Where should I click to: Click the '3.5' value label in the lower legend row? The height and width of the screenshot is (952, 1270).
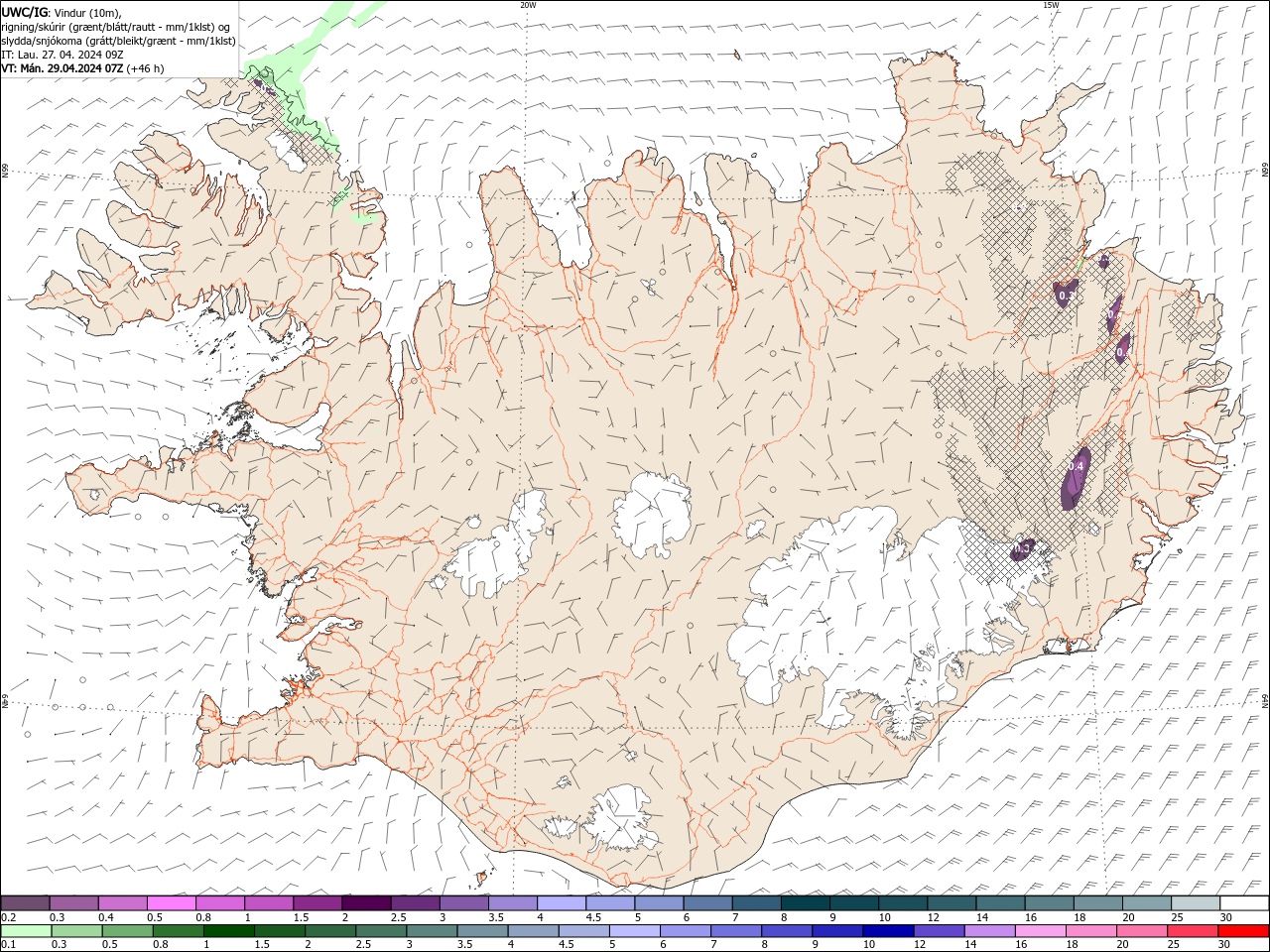(x=463, y=944)
